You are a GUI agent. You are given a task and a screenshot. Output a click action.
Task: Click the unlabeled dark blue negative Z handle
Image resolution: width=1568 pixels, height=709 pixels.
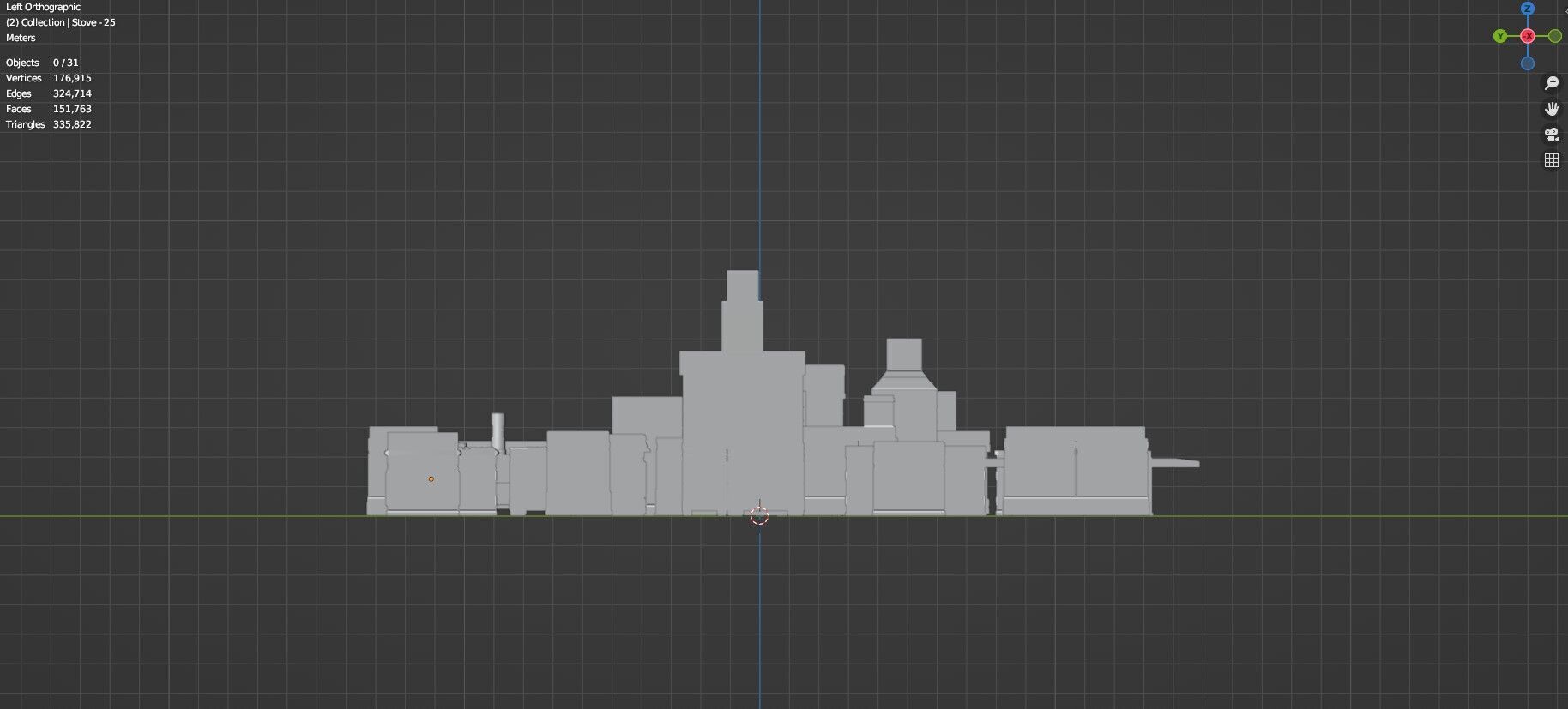tap(1528, 63)
